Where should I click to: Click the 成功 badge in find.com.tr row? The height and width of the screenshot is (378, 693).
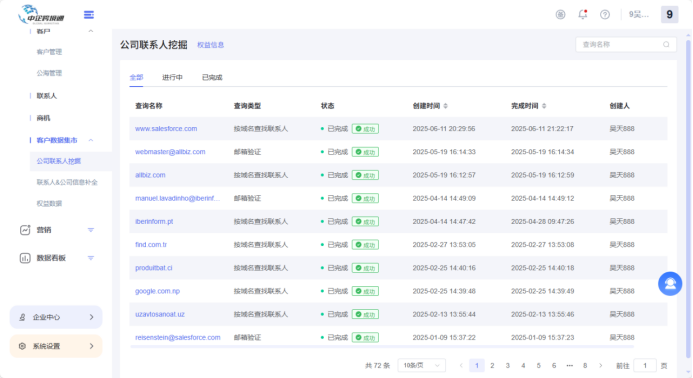click(366, 244)
